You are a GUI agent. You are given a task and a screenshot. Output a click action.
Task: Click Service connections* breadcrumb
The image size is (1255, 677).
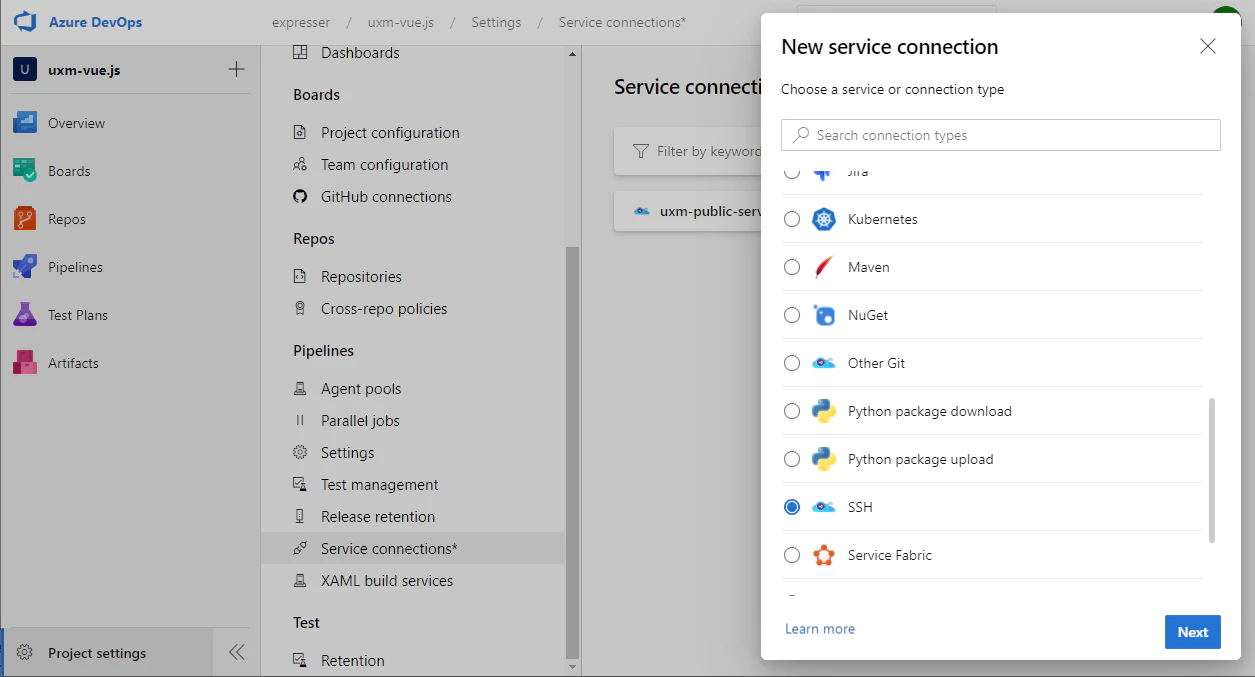pos(622,22)
